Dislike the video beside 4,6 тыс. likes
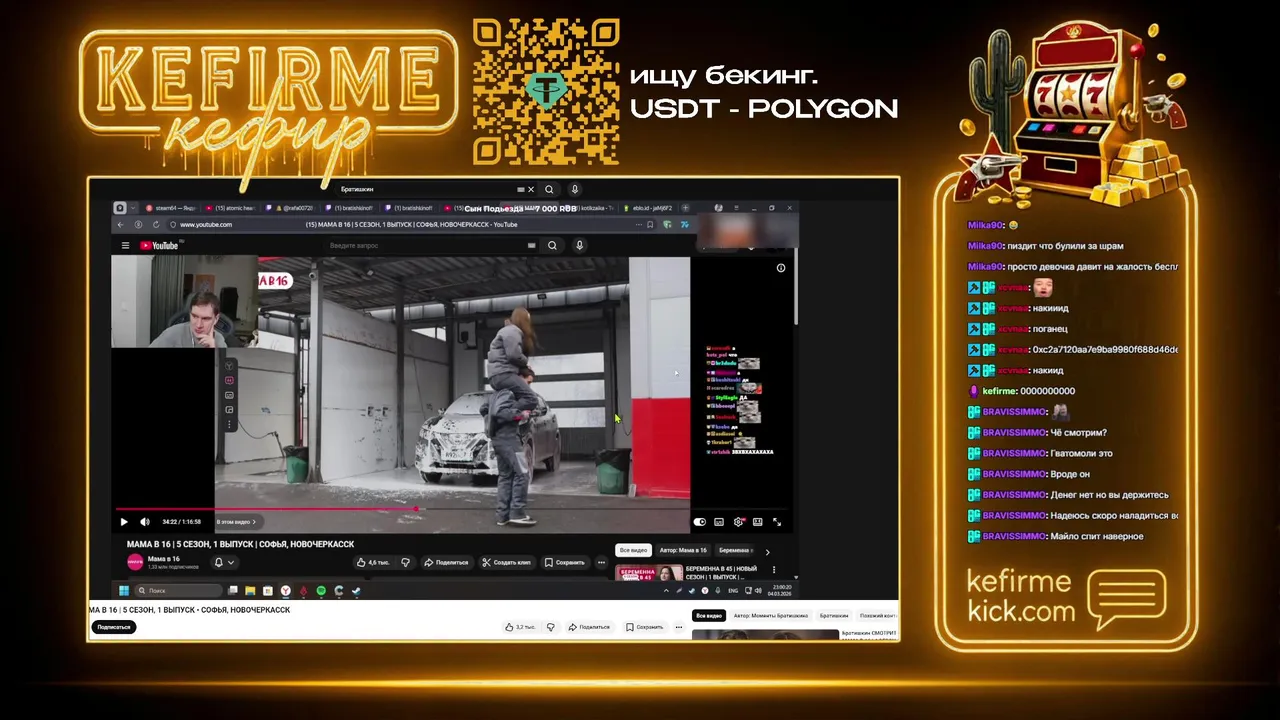The width and height of the screenshot is (1280, 720). [x=405, y=563]
